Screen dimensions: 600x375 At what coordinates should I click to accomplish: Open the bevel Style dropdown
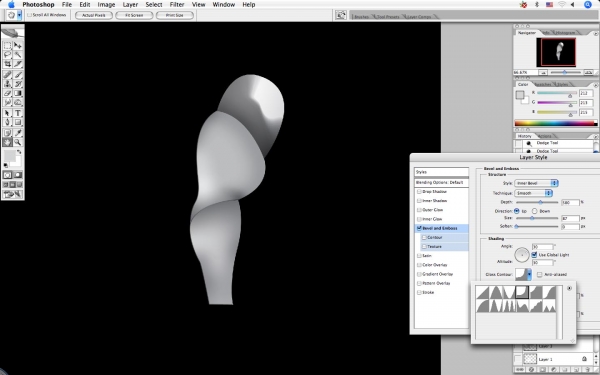[536, 183]
